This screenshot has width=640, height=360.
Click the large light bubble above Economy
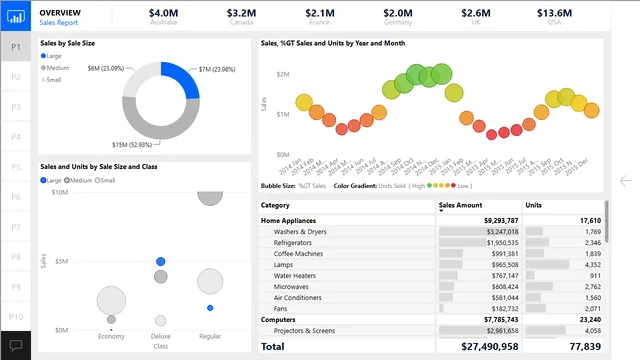(111, 301)
